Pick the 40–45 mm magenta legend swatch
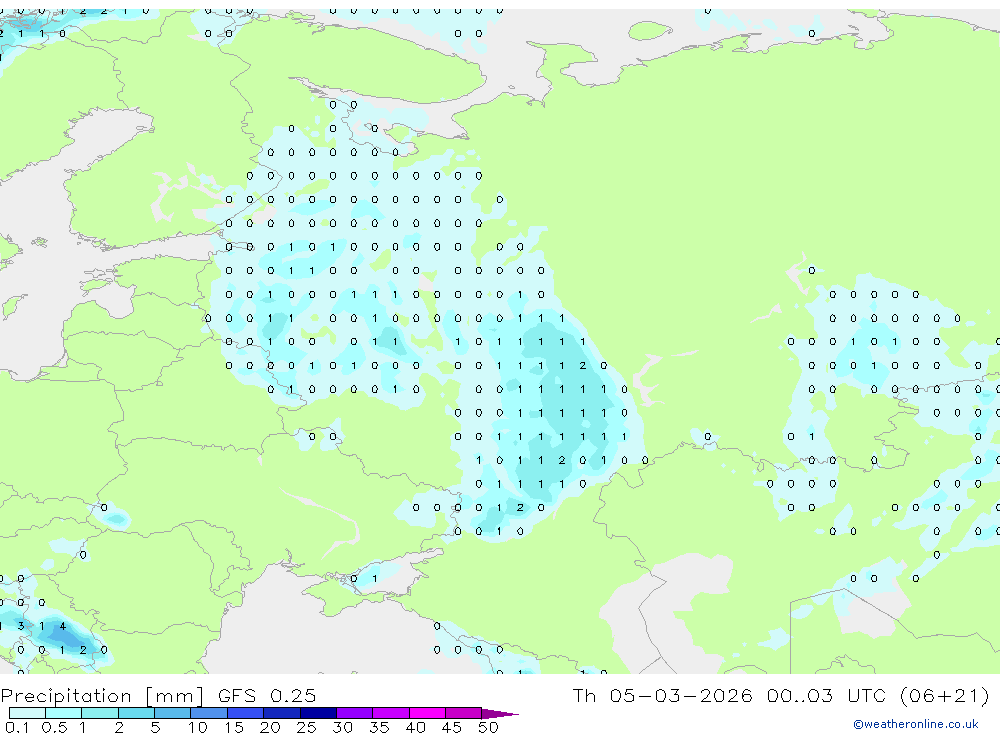Viewport: 1000px width, 733px height. click(x=427, y=713)
